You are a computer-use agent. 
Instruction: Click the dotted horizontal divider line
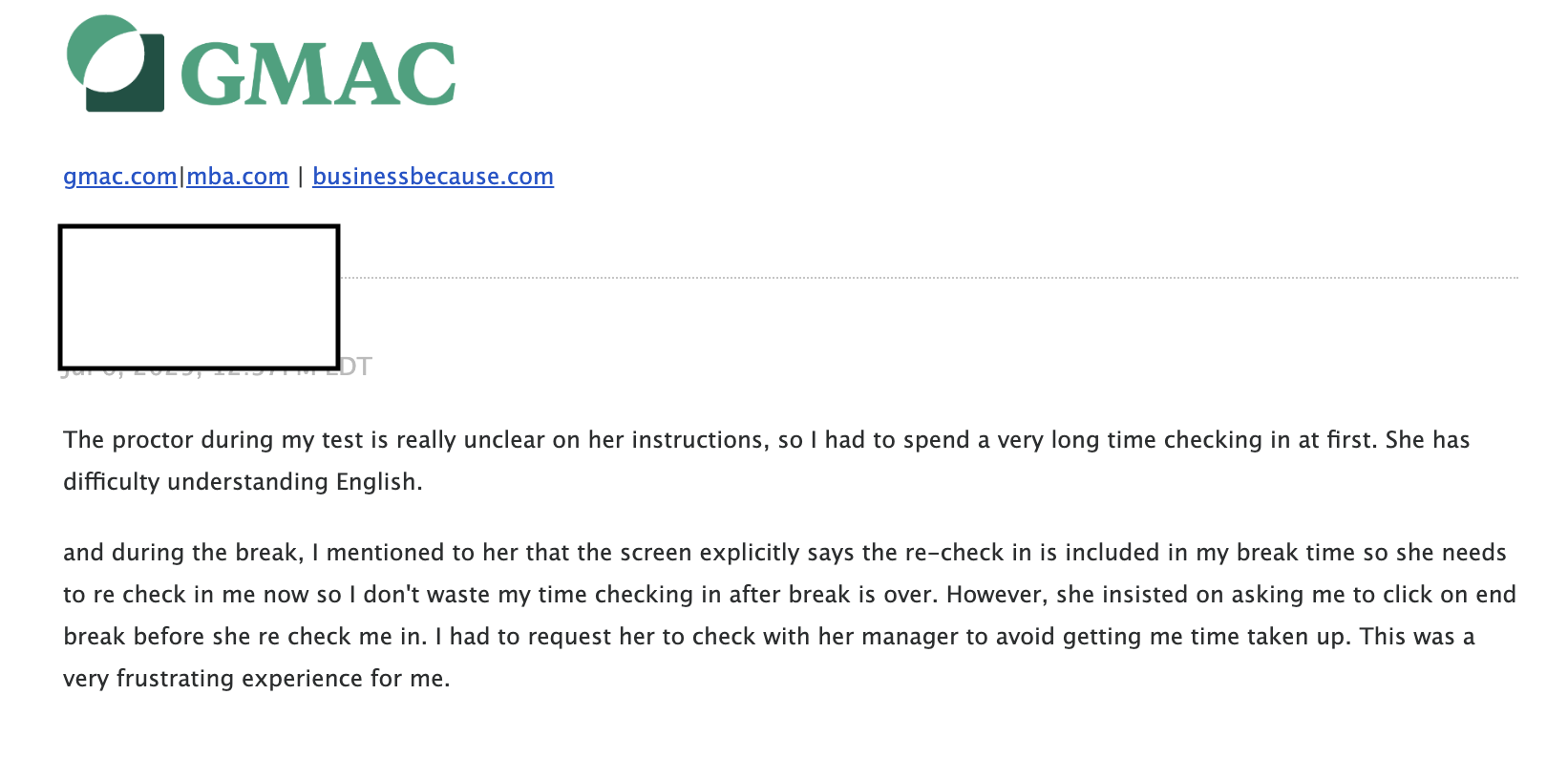(x=928, y=278)
